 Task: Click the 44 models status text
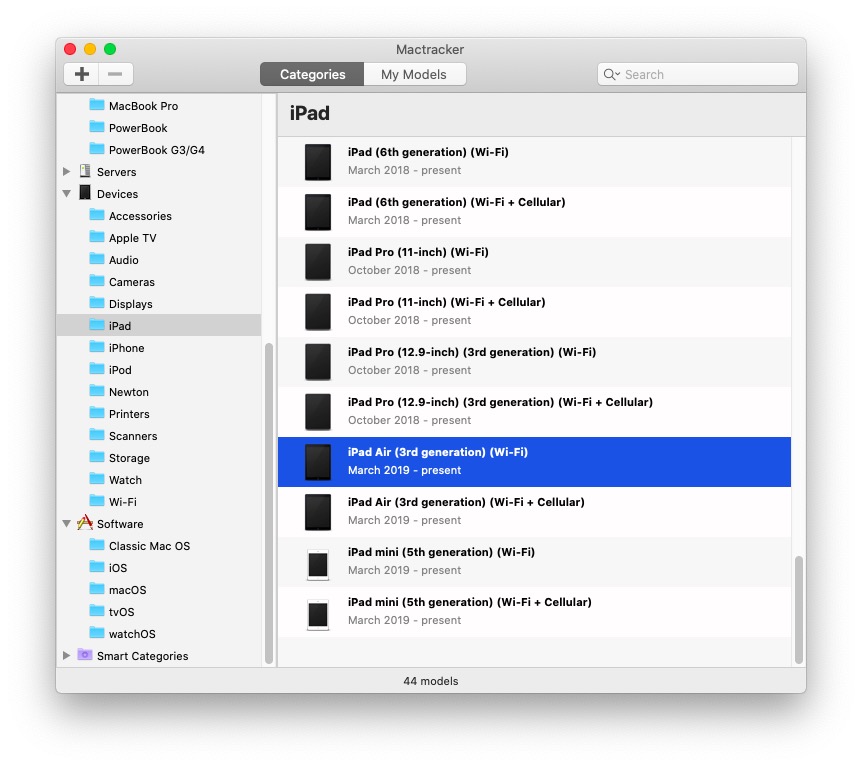[x=430, y=681]
